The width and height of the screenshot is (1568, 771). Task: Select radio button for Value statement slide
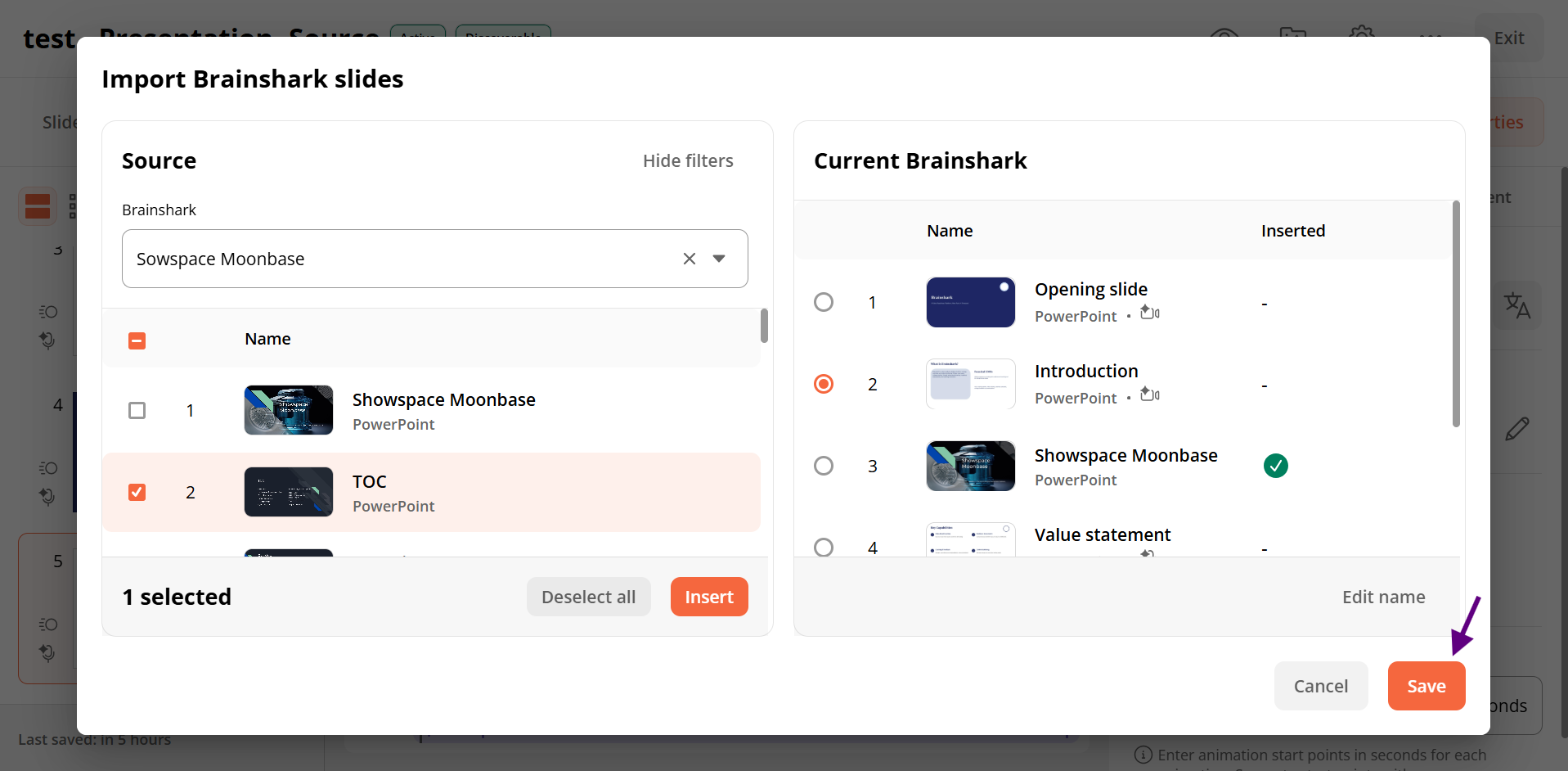point(824,547)
